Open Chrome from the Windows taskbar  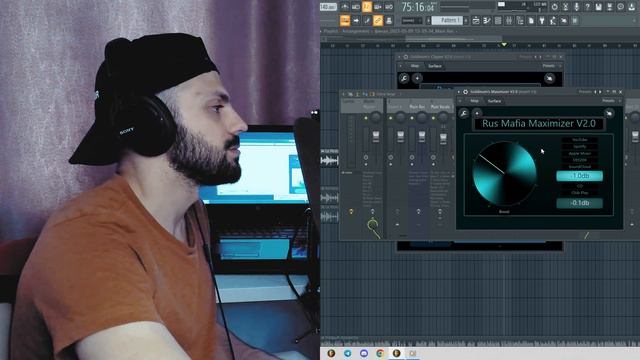[380, 353]
